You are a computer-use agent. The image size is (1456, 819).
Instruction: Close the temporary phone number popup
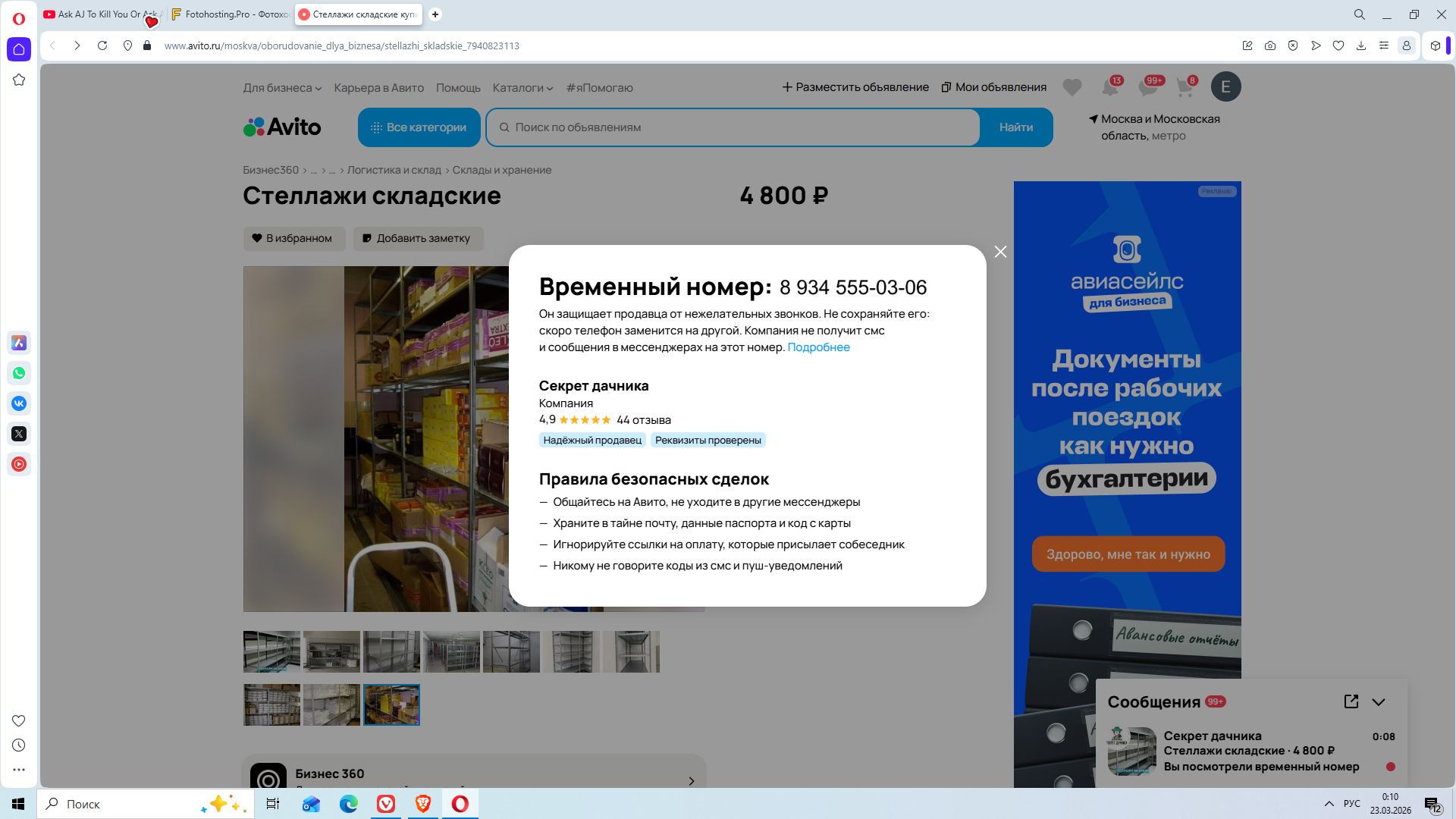[1000, 252]
